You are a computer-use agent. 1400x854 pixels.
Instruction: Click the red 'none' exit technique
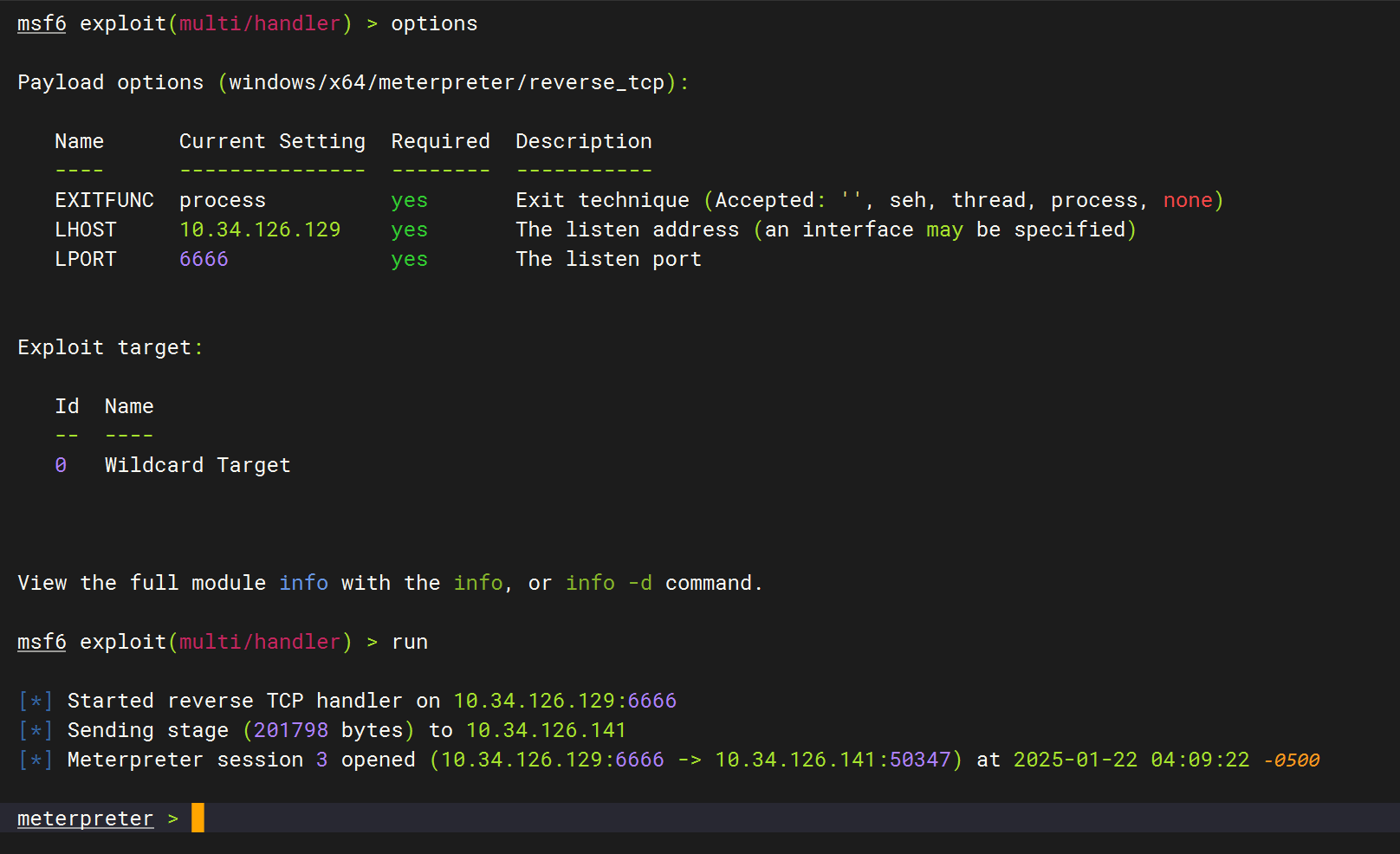(x=1188, y=200)
